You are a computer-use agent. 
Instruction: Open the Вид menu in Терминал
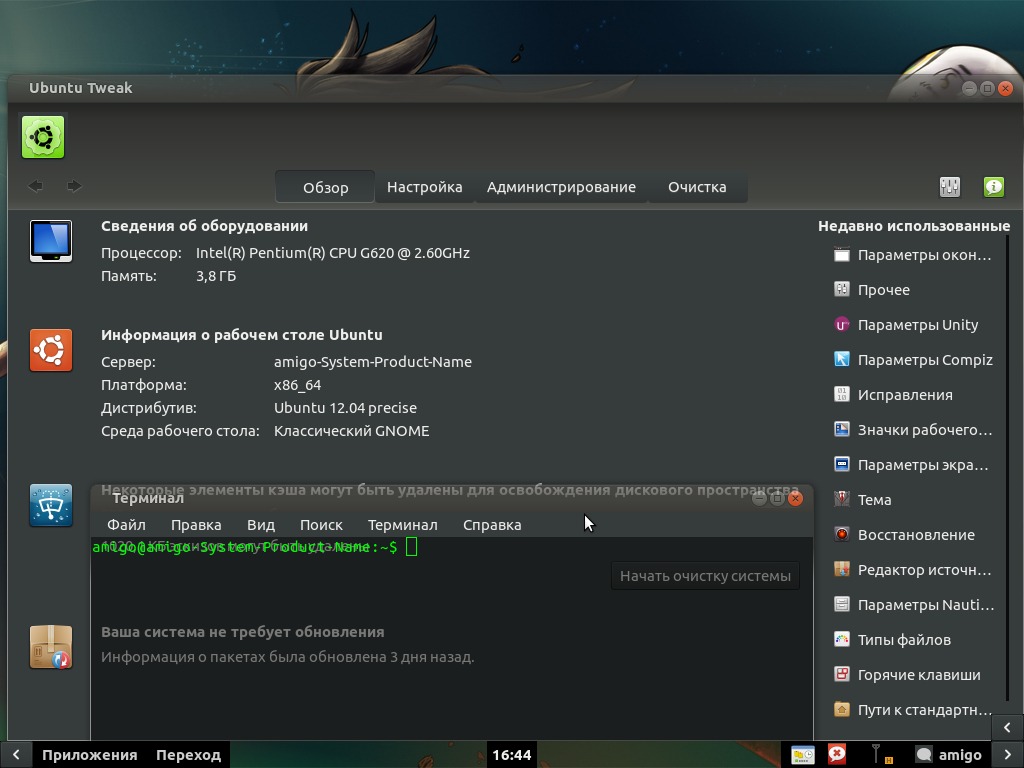pyautogui.click(x=261, y=525)
